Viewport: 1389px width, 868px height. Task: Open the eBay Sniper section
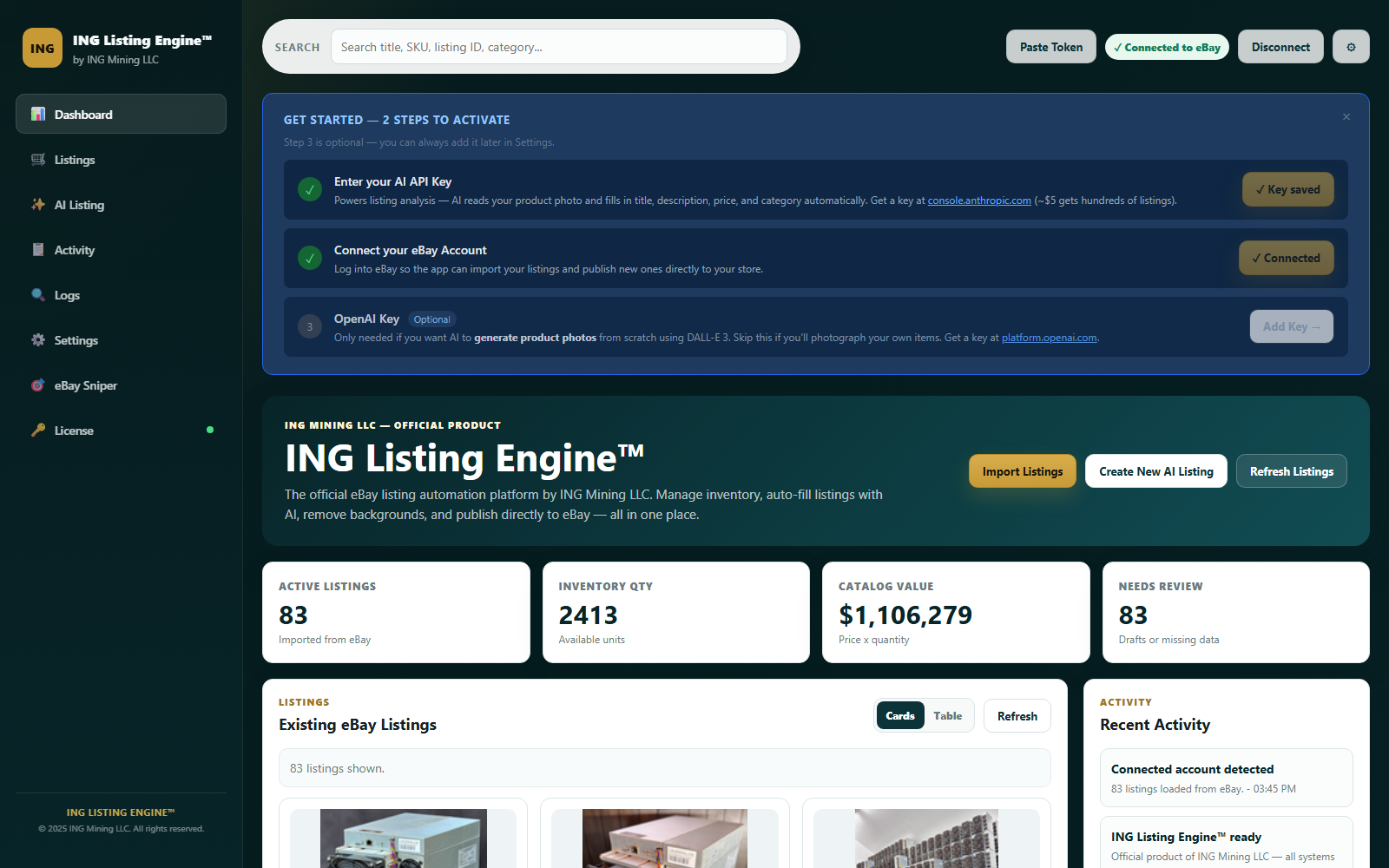click(x=121, y=385)
